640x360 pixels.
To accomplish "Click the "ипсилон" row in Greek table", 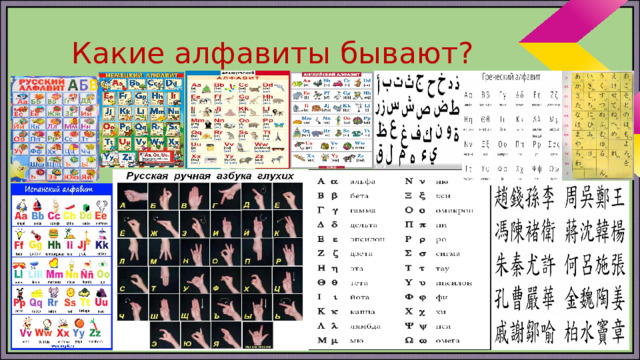I will pos(438,282).
